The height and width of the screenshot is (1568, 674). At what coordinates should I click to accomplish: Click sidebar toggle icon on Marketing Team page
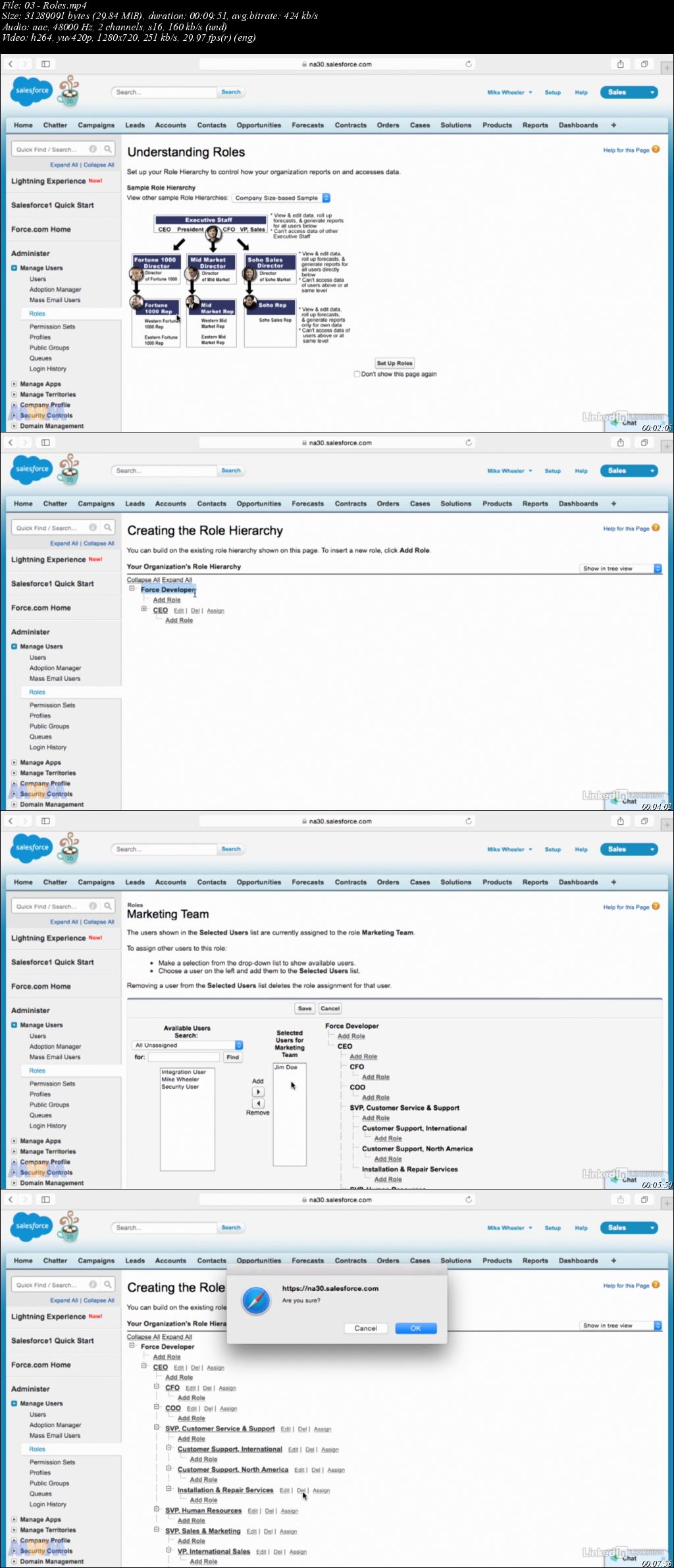click(x=45, y=821)
